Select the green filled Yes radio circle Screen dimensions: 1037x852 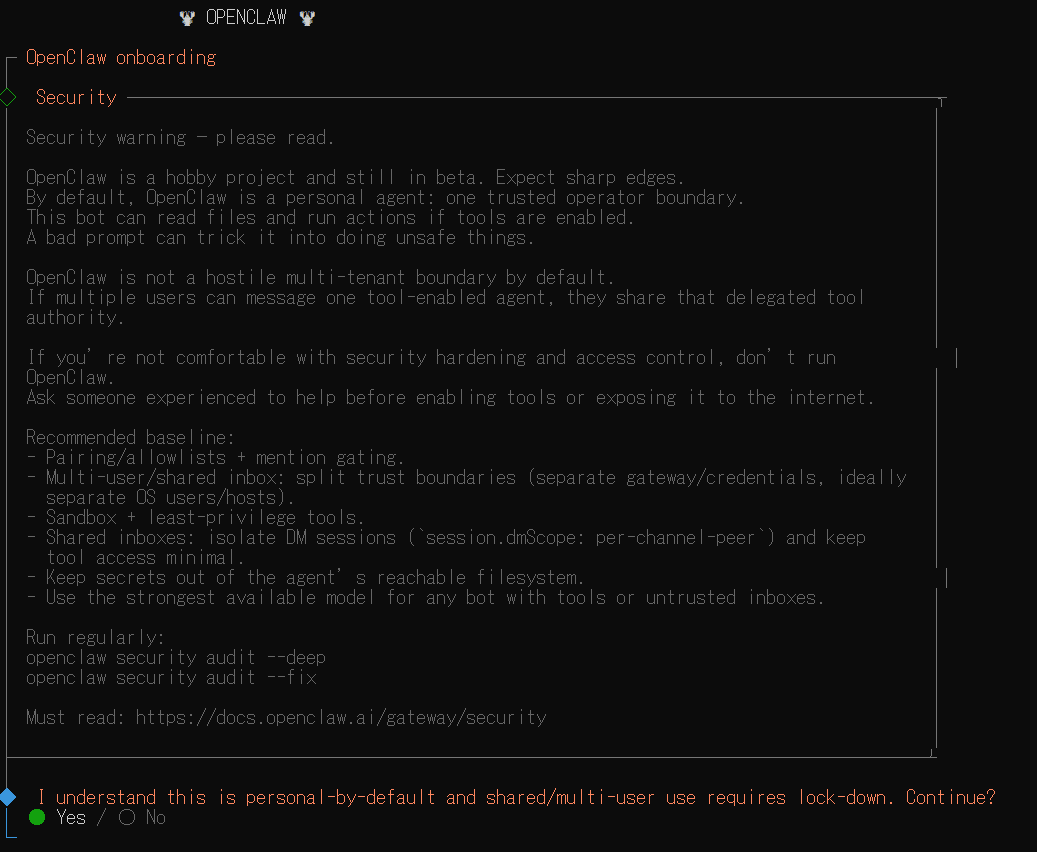(x=37, y=818)
